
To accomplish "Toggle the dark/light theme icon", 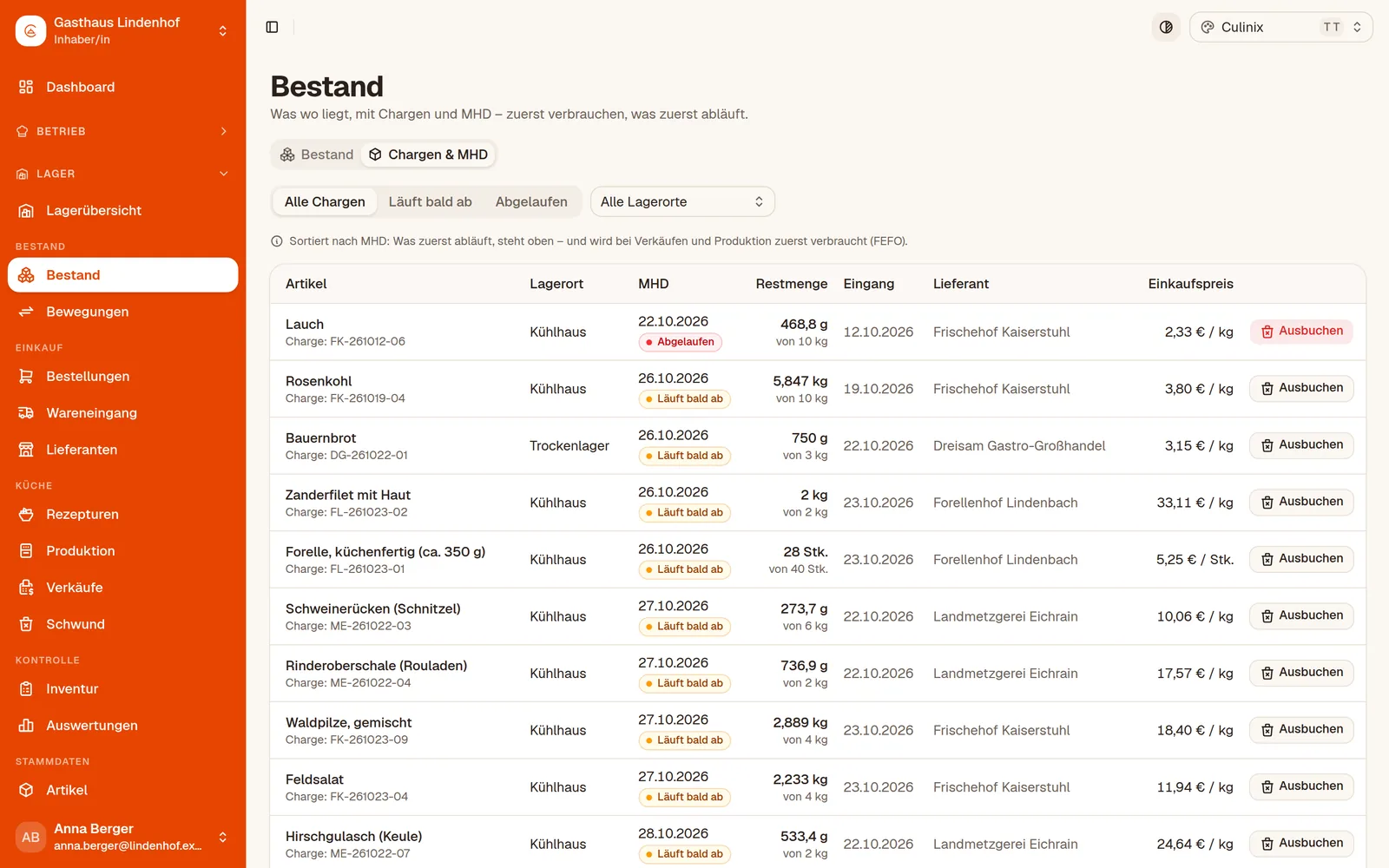I will pyautogui.click(x=1166, y=27).
